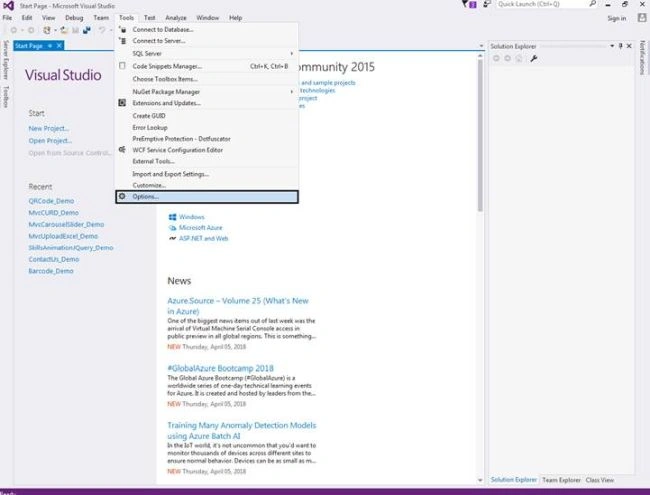Open the Server Explorer side tab
Image resolution: width=650 pixels, height=495 pixels.
click(5, 60)
